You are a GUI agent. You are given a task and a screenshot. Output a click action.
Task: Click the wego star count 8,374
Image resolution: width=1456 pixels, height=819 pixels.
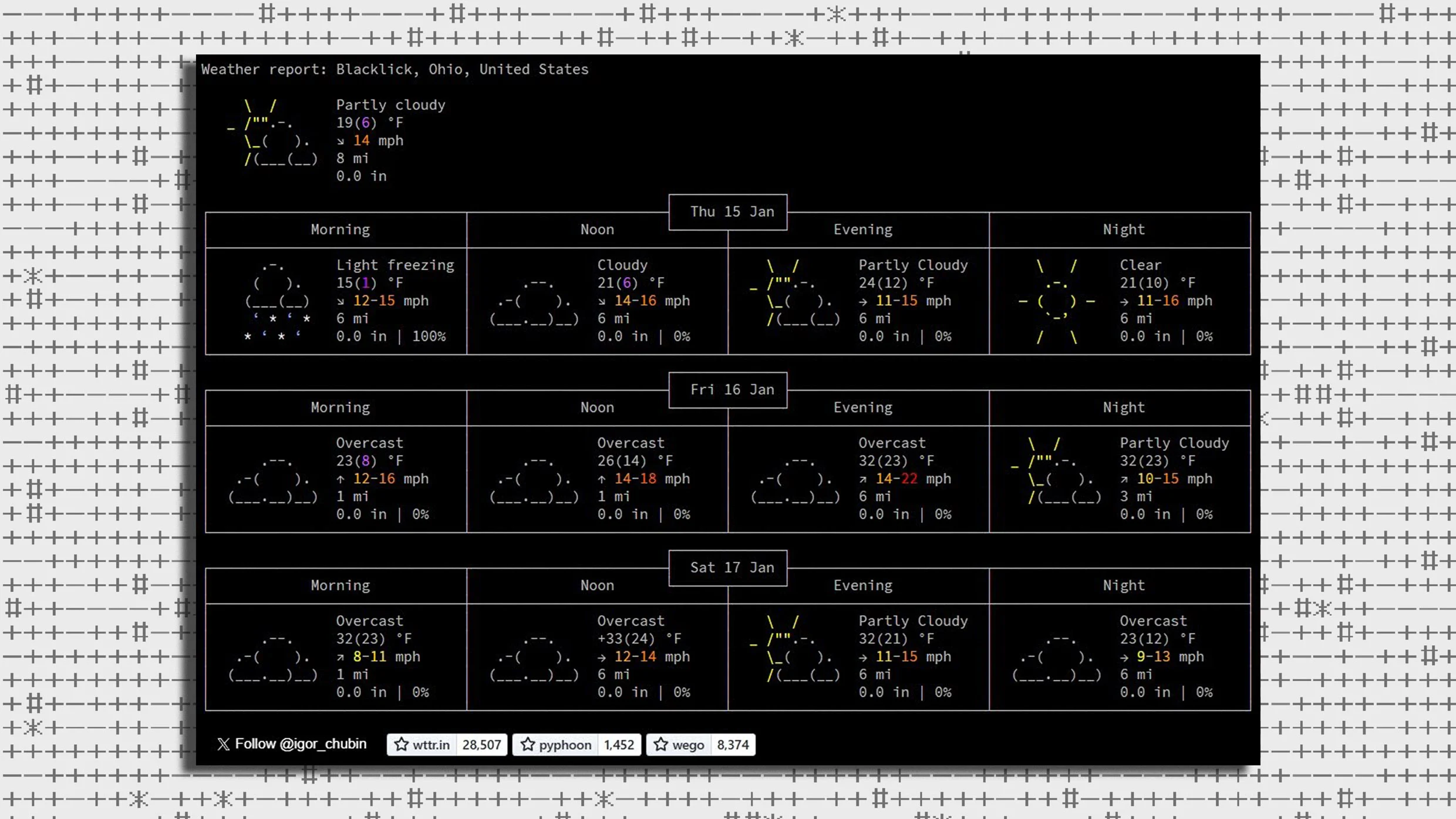[x=733, y=744]
